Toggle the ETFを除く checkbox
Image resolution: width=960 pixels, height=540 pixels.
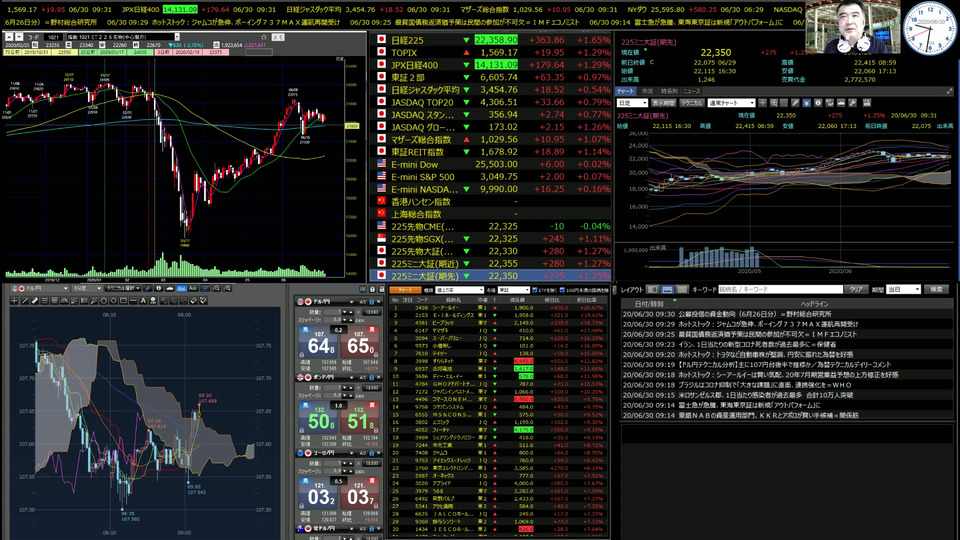(x=535, y=290)
